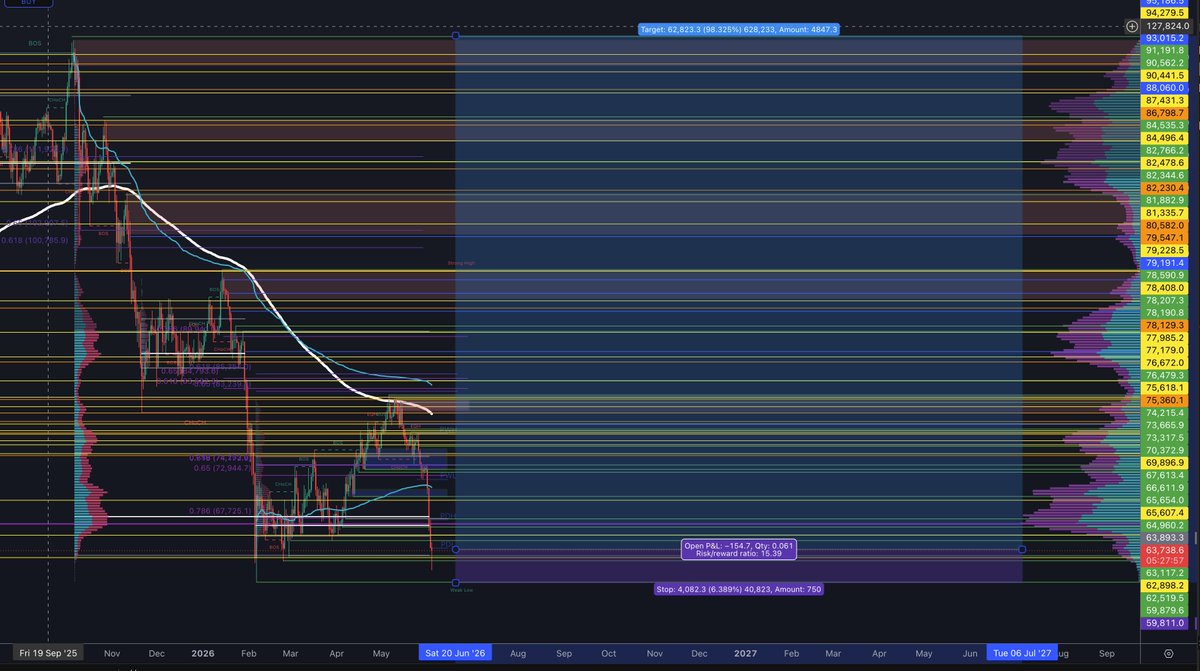1200x671 pixels.
Task: Select the 75,360.1 orange price label
Action: 1165,400
